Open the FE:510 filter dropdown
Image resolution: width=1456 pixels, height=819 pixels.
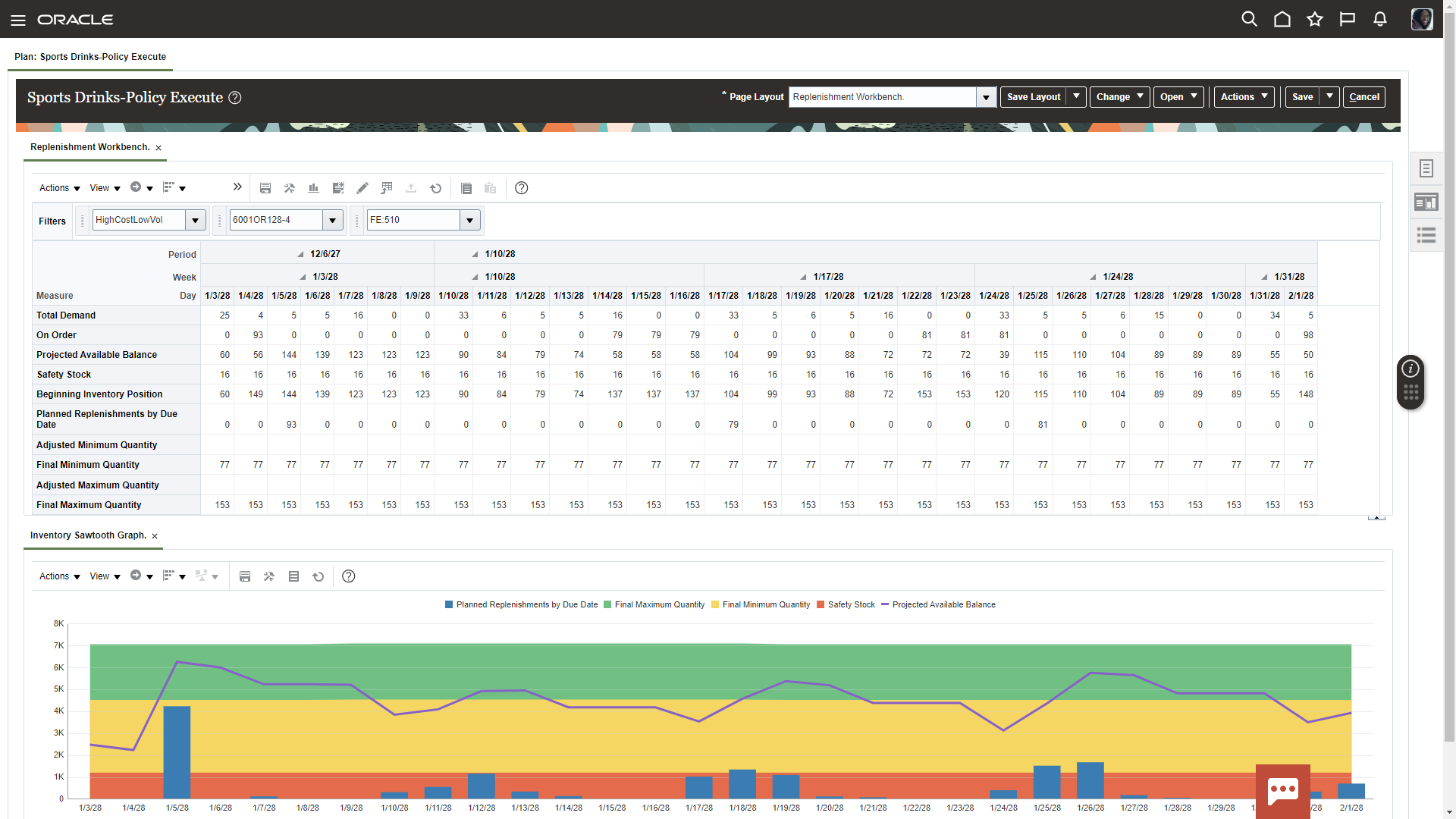pos(470,220)
